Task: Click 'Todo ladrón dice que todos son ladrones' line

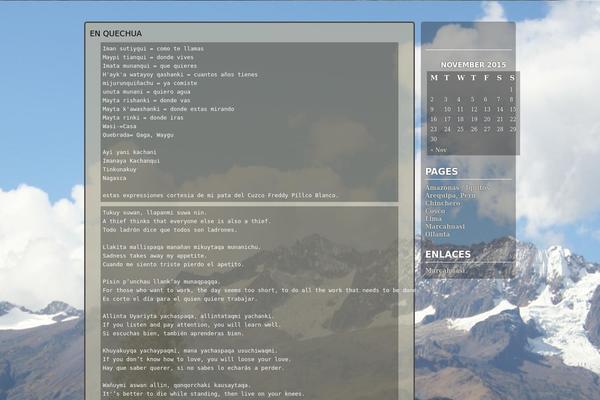Action: [170, 230]
